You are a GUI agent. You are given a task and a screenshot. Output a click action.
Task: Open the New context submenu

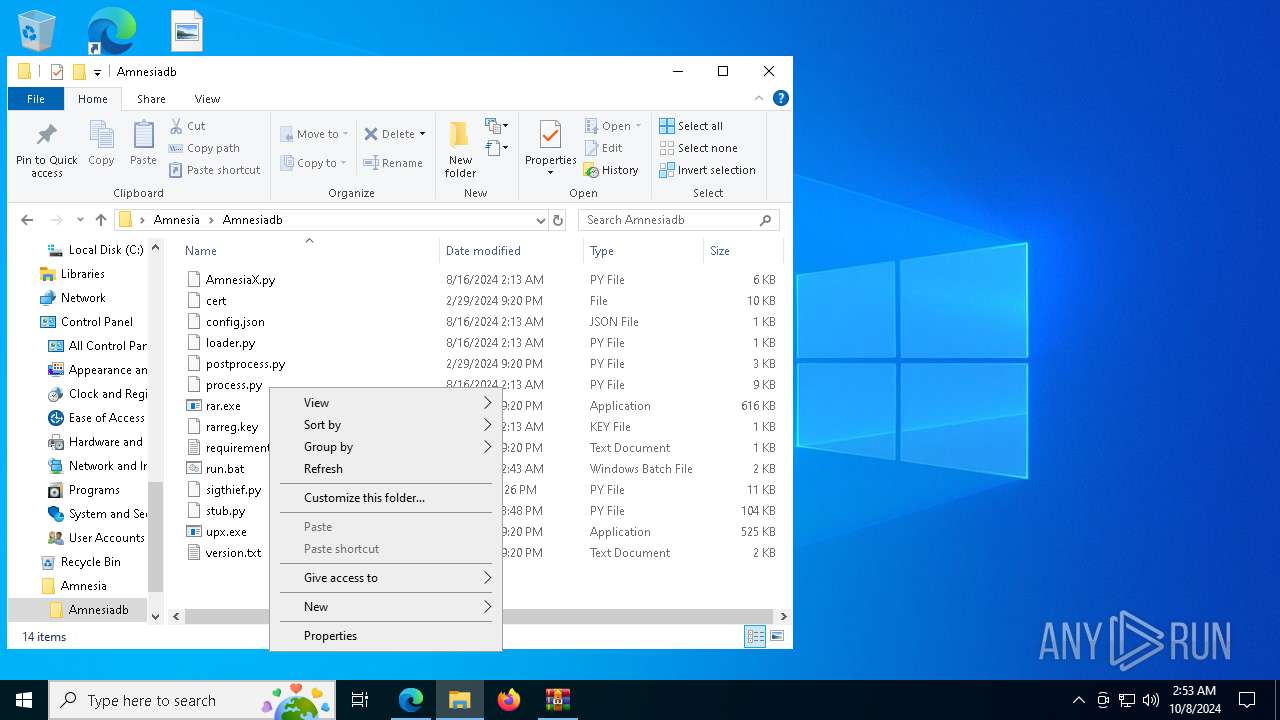coord(385,607)
